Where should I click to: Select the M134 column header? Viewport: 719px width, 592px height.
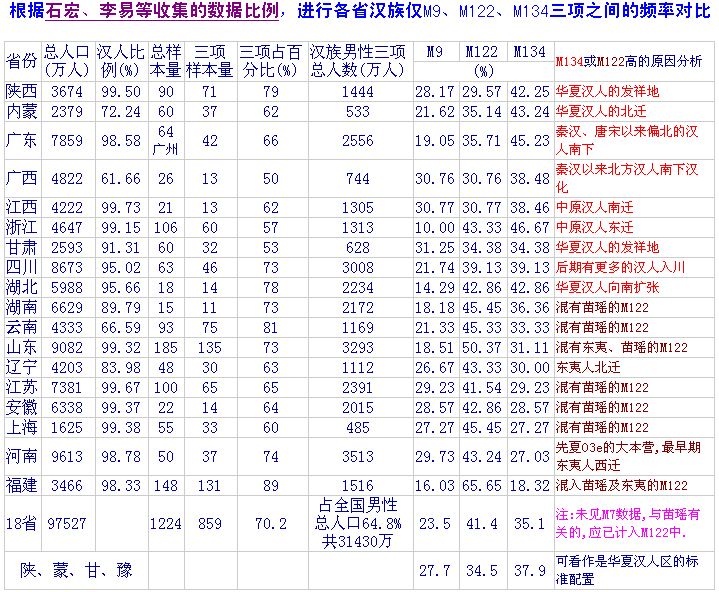point(529,52)
